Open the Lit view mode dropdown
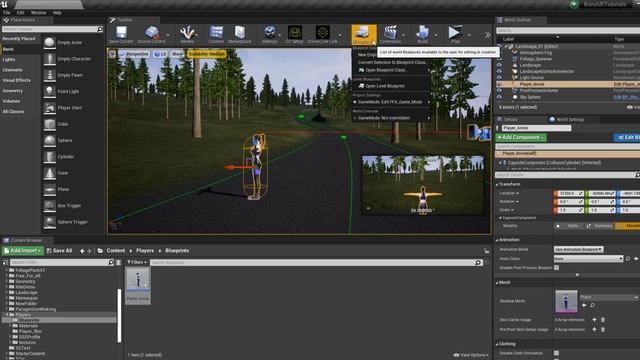The height and width of the screenshot is (360, 640). point(160,54)
